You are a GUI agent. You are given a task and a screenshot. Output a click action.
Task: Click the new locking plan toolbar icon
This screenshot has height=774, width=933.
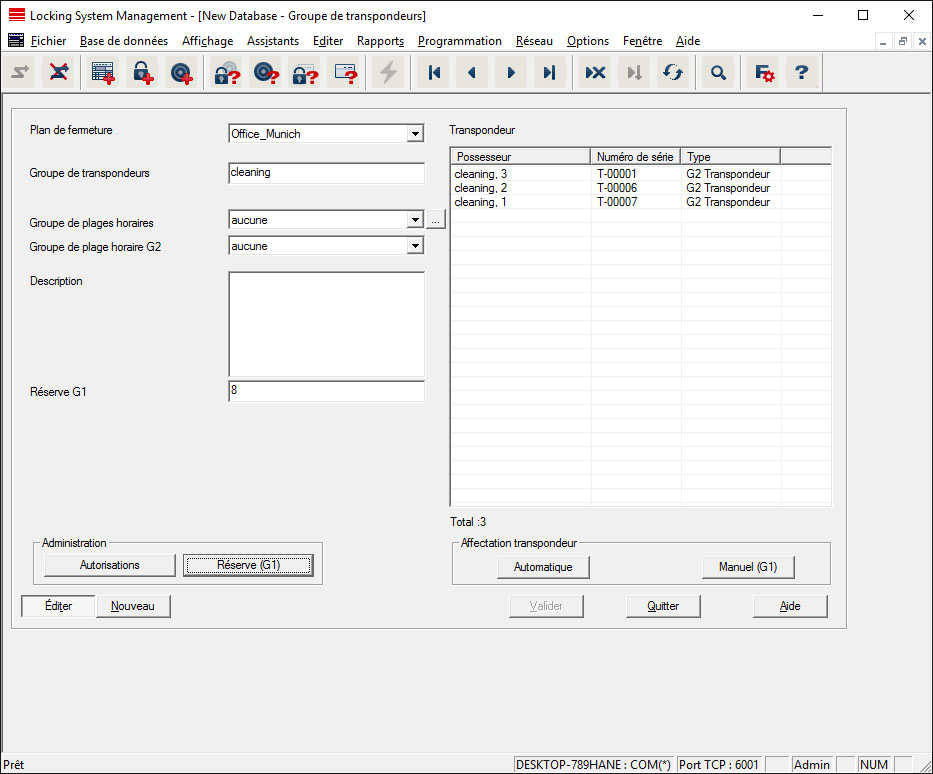(102, 73)
